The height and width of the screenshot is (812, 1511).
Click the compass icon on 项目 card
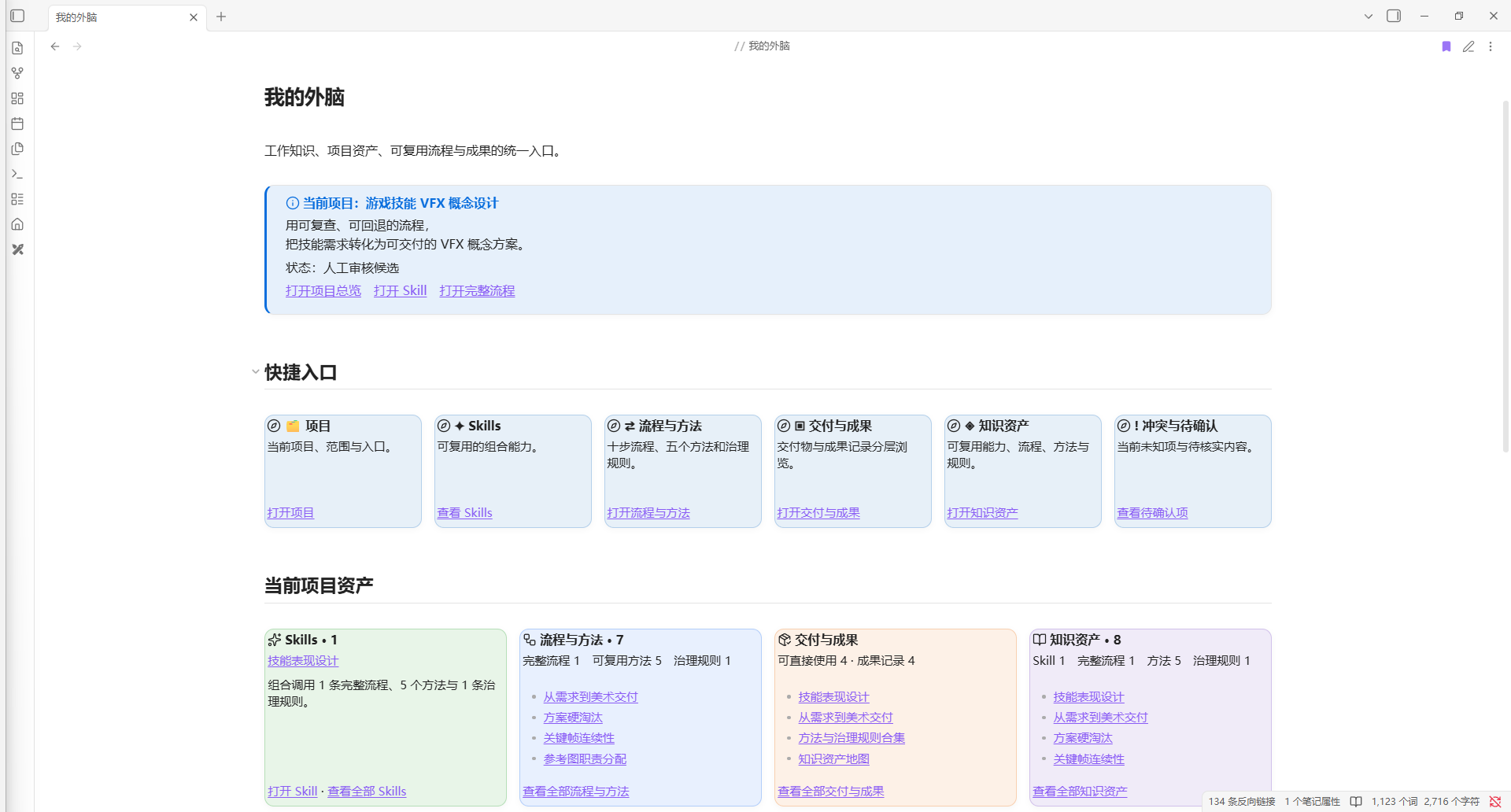274,426
